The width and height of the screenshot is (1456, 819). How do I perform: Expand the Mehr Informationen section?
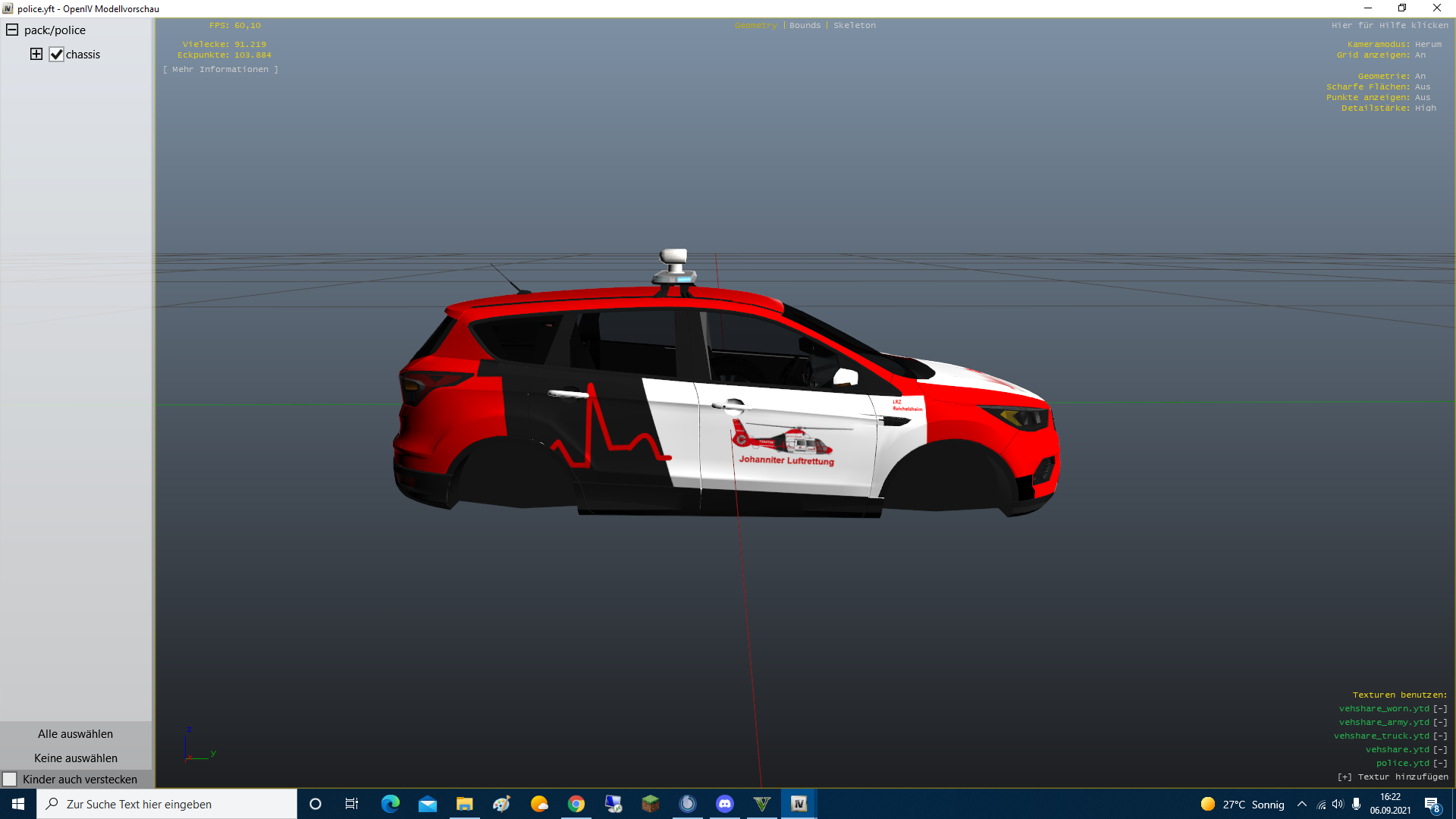(x=221, y=69)
